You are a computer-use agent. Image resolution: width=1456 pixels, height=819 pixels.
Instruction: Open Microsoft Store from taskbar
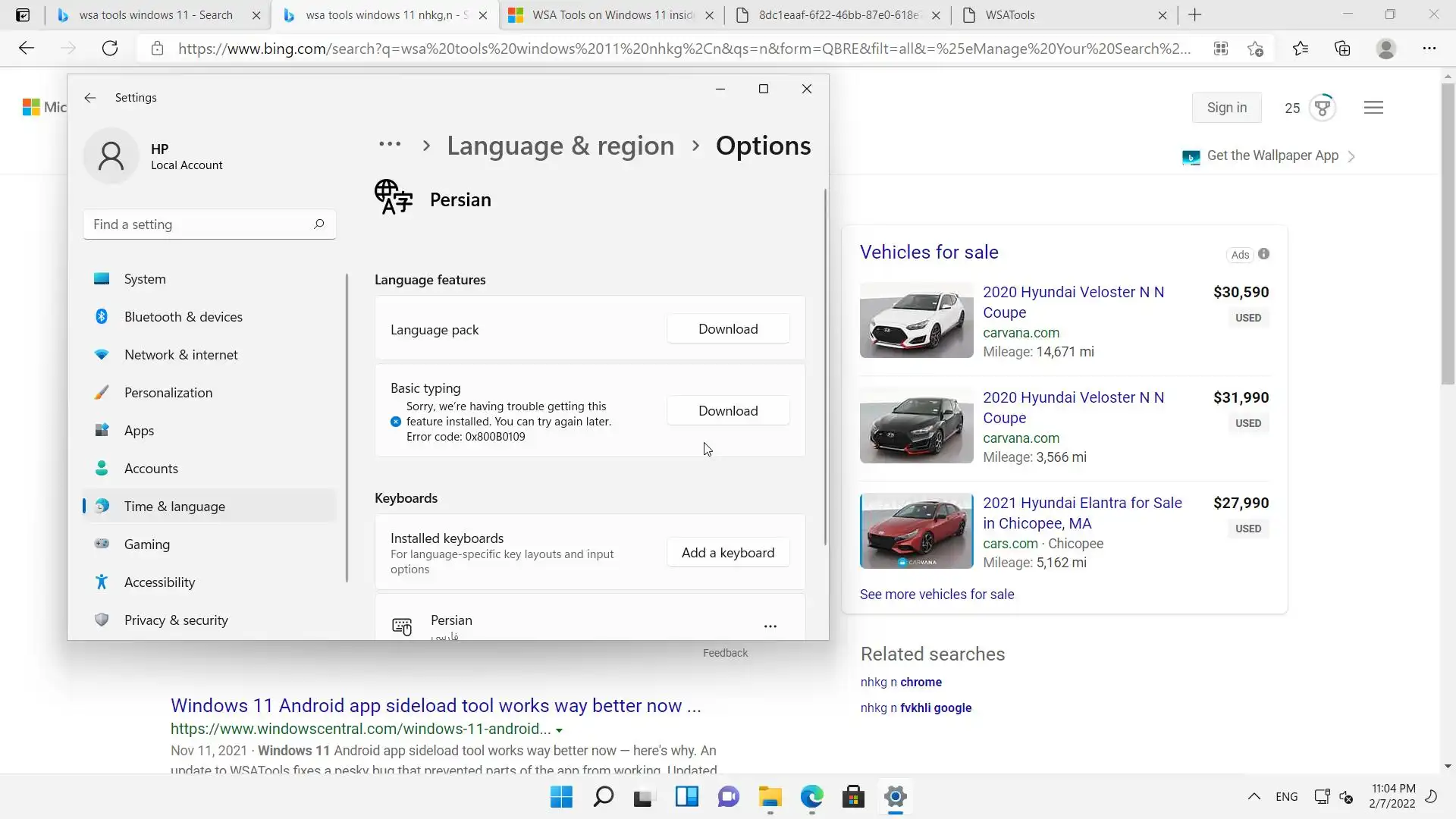853,797
